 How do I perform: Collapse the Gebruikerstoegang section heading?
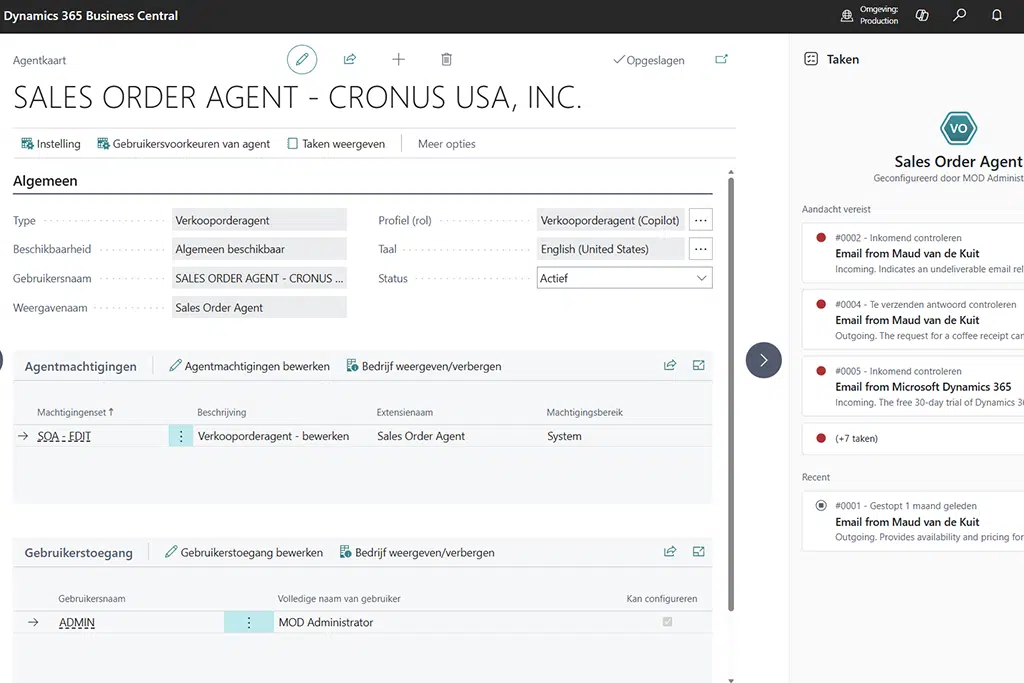coord(78,552)
